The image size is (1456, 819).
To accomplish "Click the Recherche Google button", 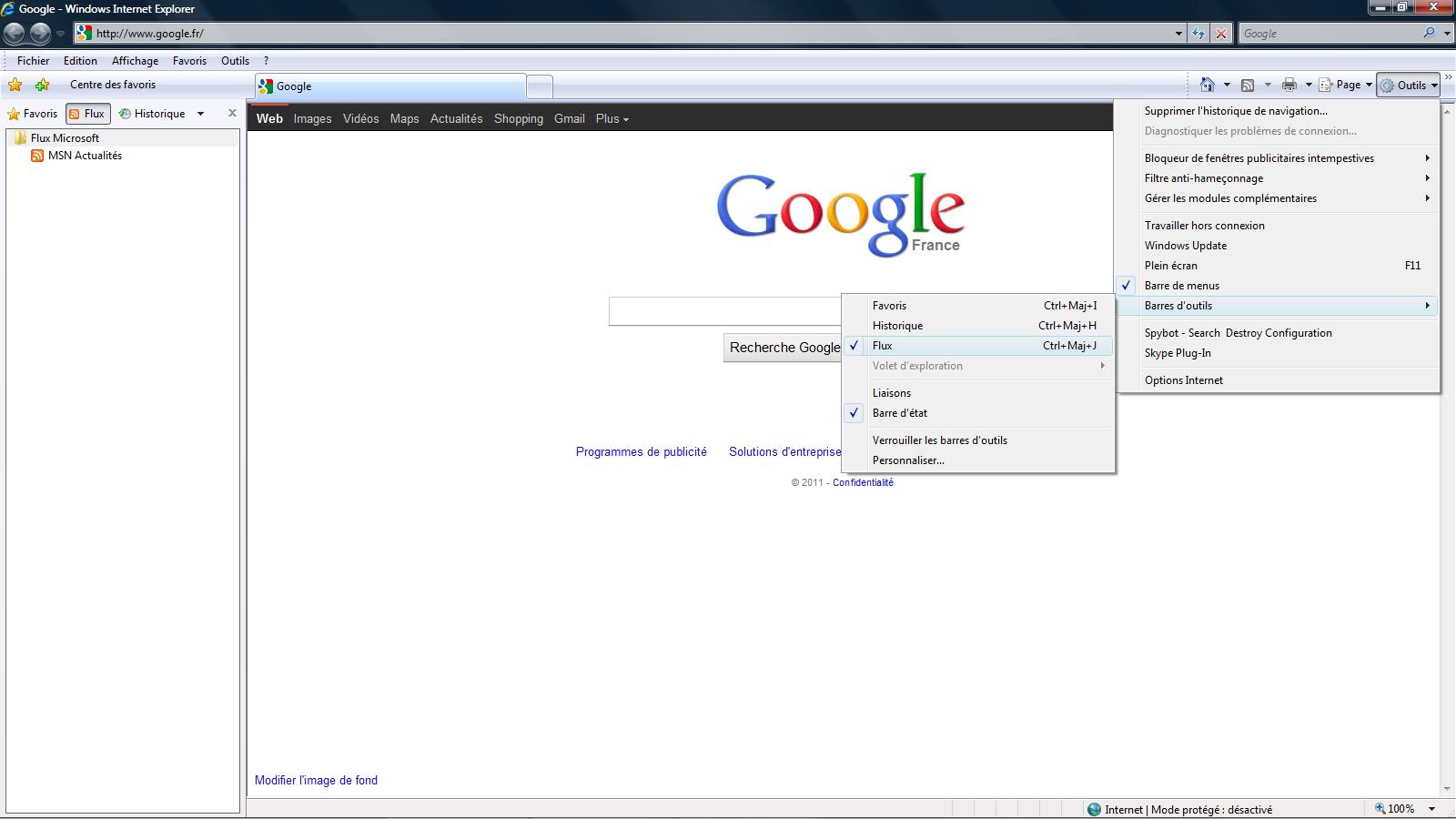I will point(784,348).
